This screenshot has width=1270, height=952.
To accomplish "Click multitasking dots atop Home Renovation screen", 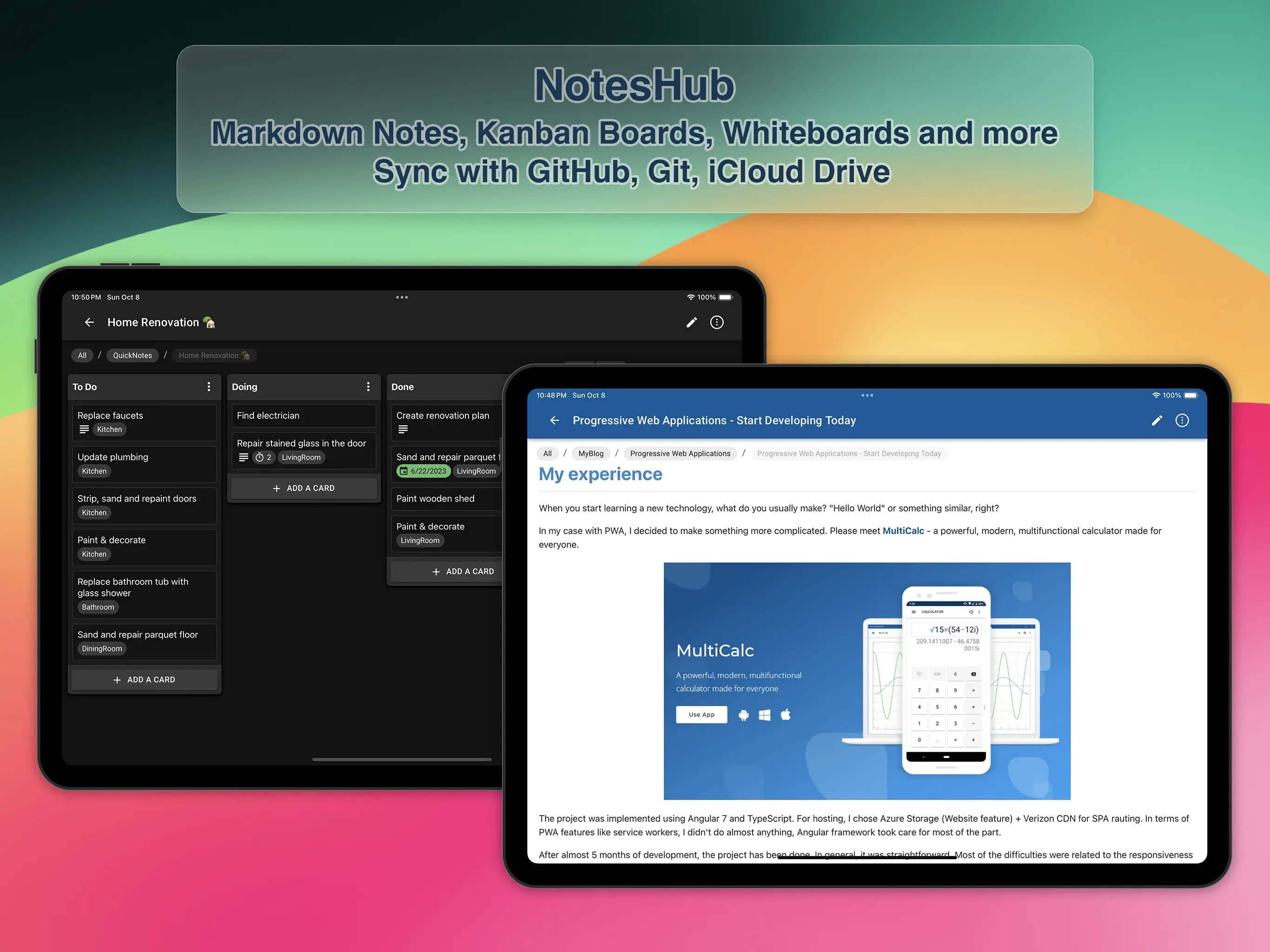I will (x=402, y=297).
